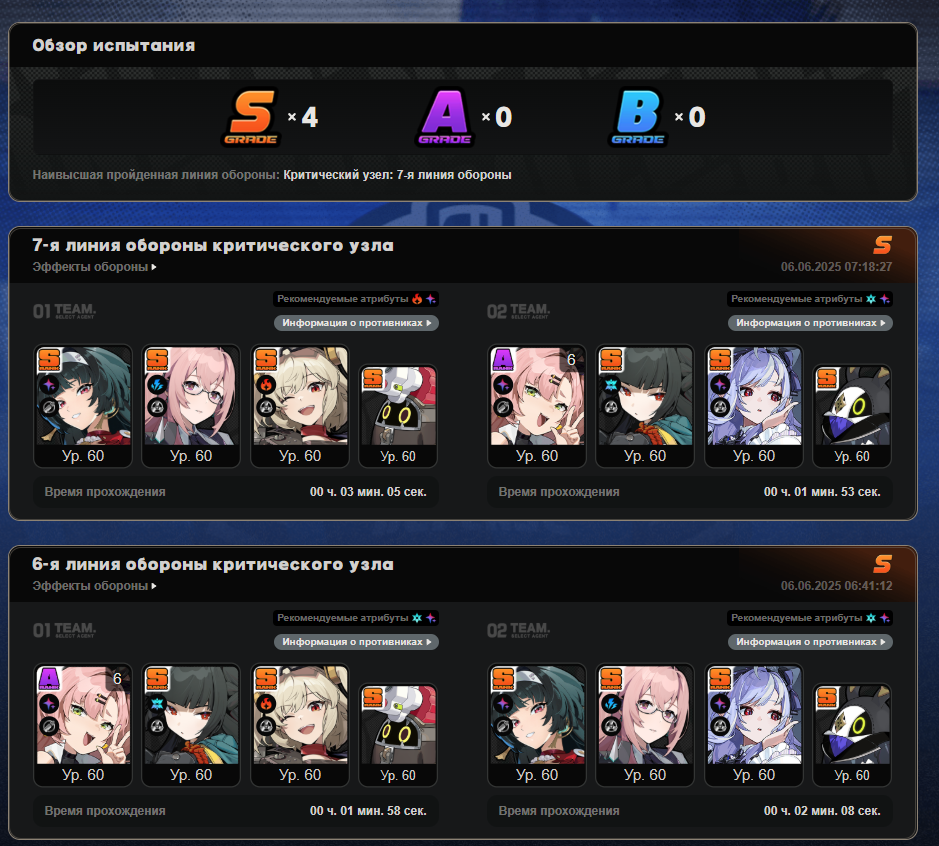Select the black penguin bangboo in 6th line Team 02
This screenshot has height=846, width=939.
tap(852, 735)
